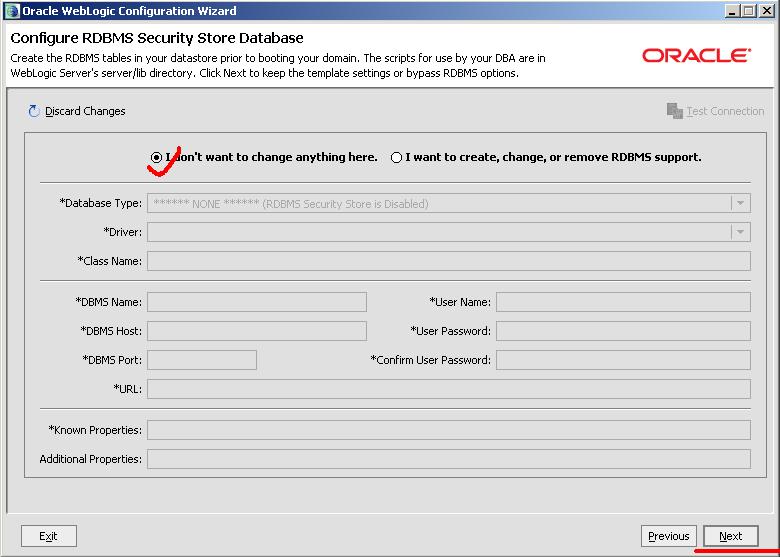Click into the DBMS Name field
This screenshot has height=557, width=780.
(x=257, y=302)
